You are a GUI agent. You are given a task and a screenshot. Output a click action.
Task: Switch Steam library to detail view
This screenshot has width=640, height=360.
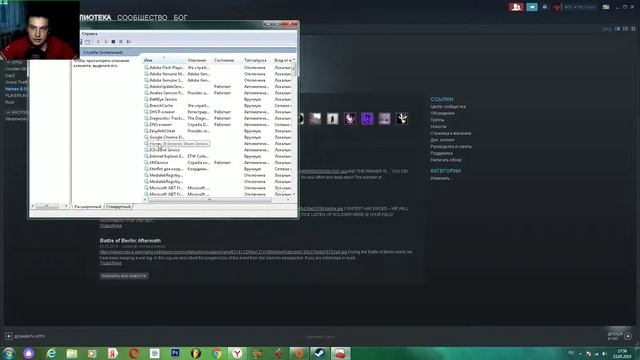pos(617,29)
